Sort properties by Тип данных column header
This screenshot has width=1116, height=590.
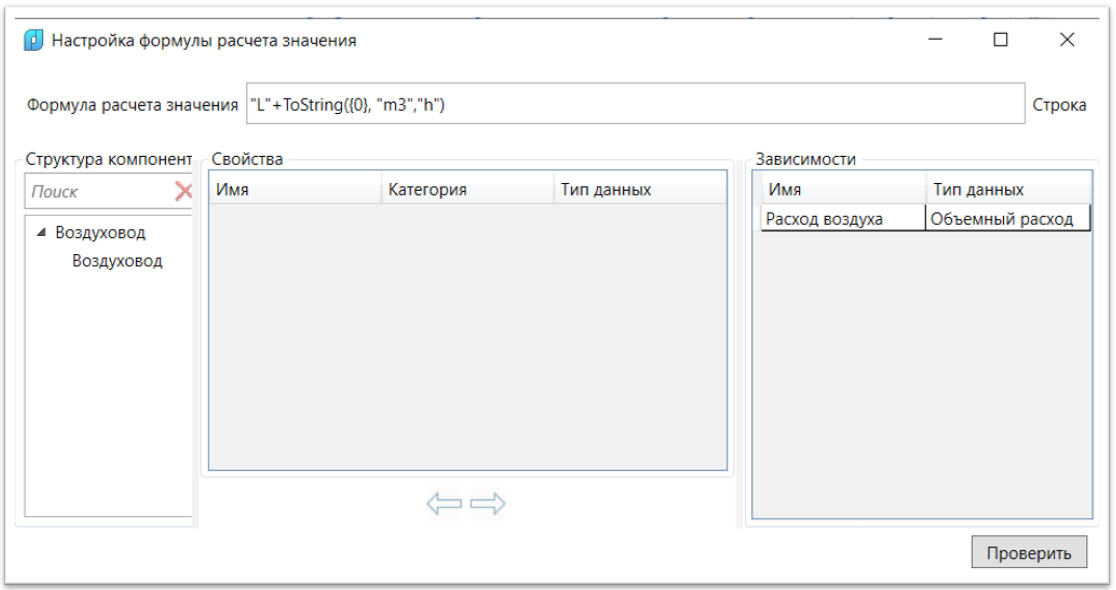click(638, 189)
